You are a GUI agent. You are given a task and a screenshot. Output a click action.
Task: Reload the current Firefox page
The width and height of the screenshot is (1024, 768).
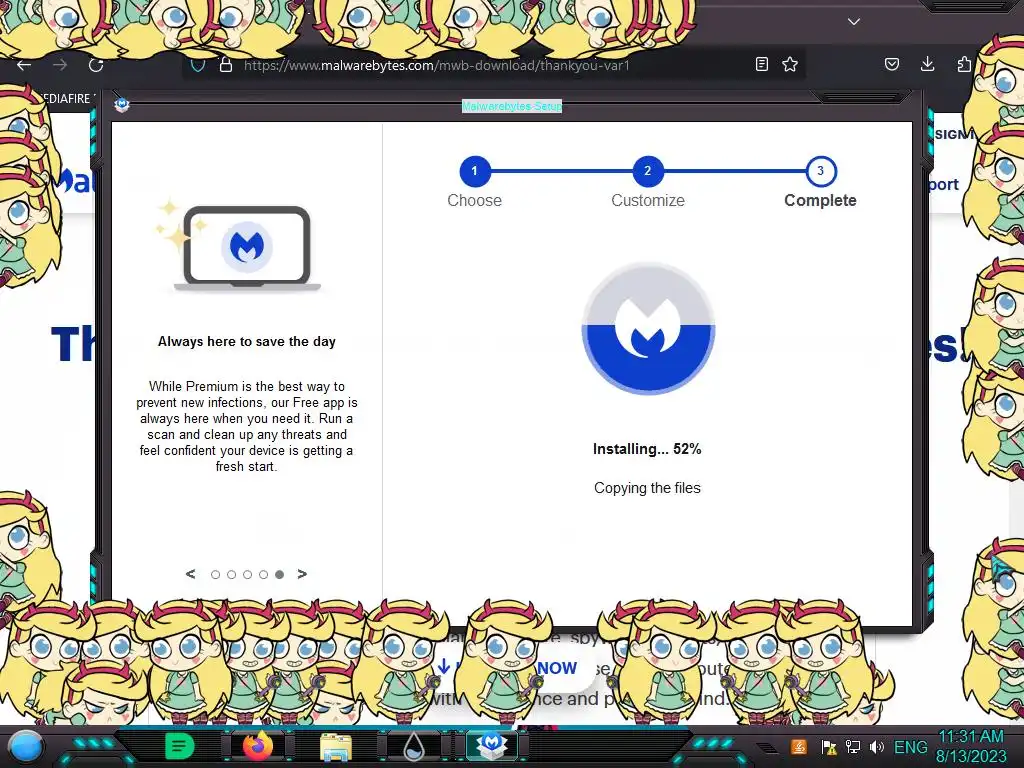(x=96, y=65)
